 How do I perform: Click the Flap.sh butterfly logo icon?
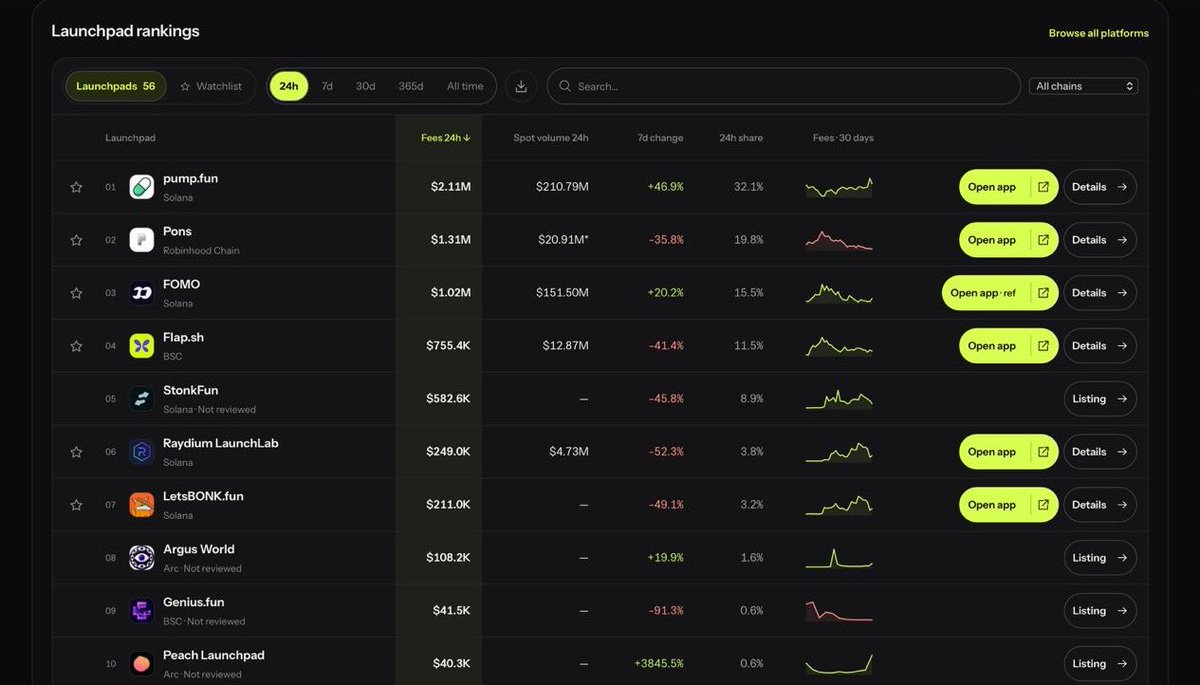click(141, 346)
